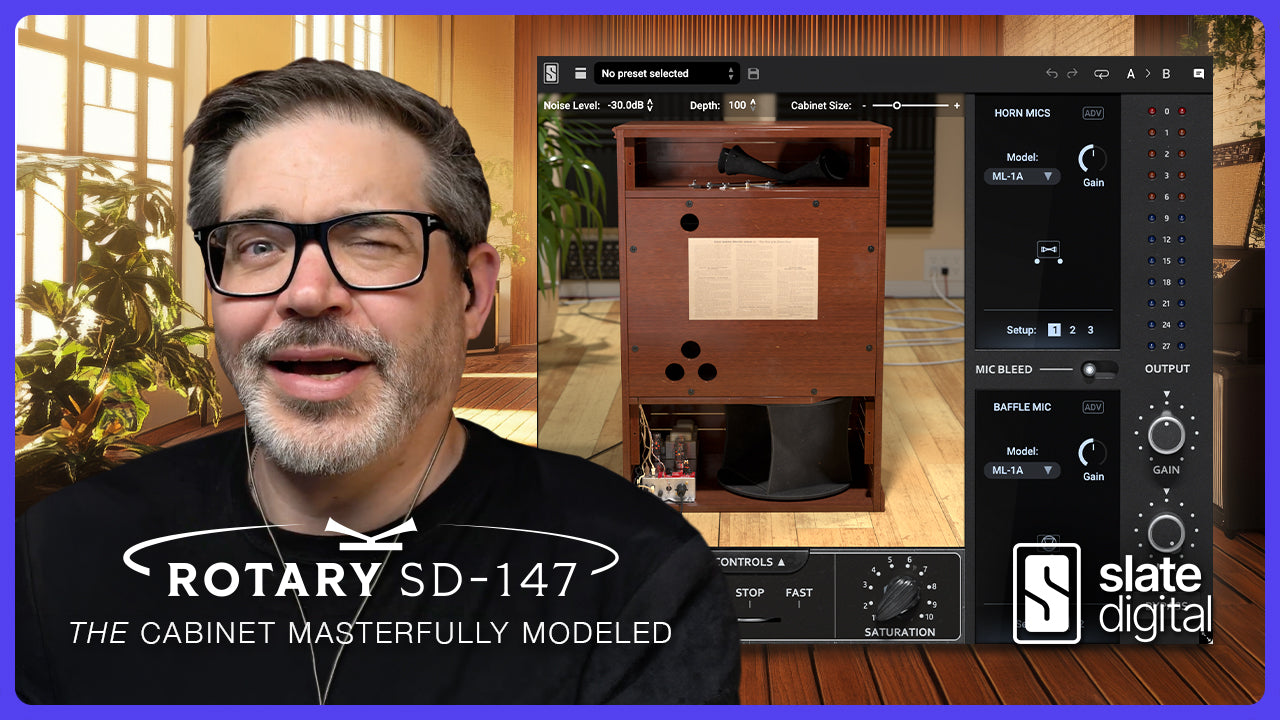Toggle ADV mode for Baffle Mic
The image size is (1280, 720).
tap(1093, 407)
